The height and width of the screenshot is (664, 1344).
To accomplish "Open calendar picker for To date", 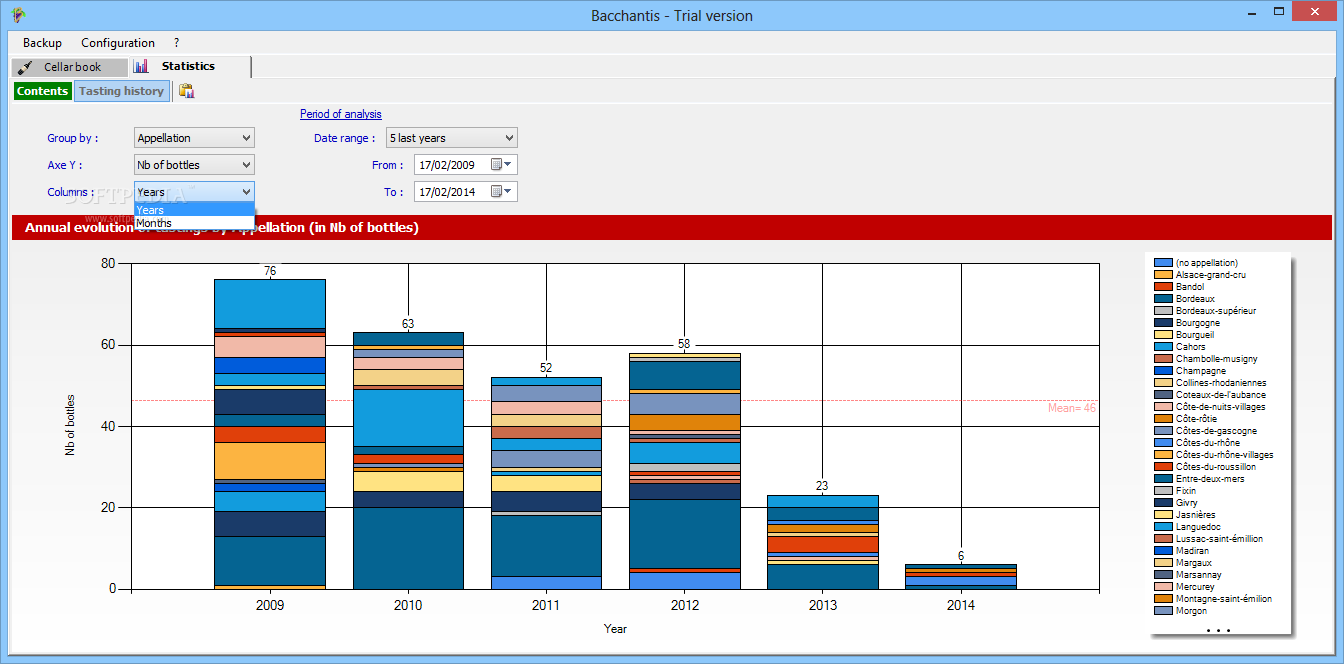I will click(x=501, y=192).
